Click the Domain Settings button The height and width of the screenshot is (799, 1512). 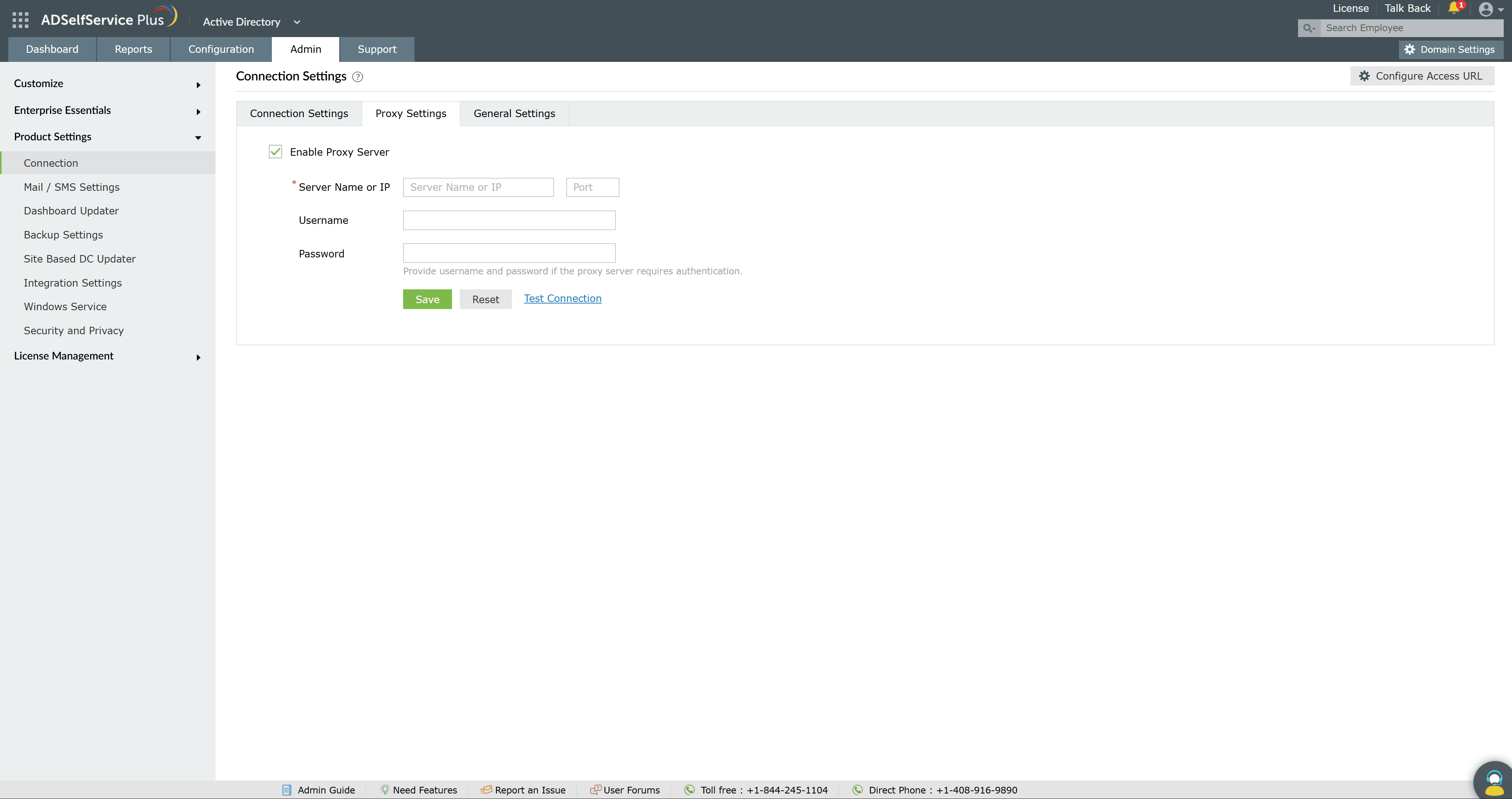1451,50
